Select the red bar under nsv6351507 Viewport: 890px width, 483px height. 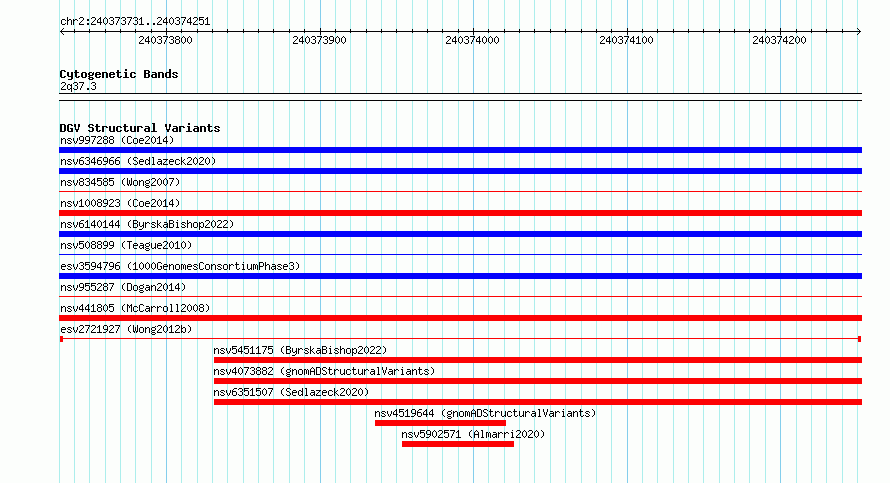pos(538,402)
